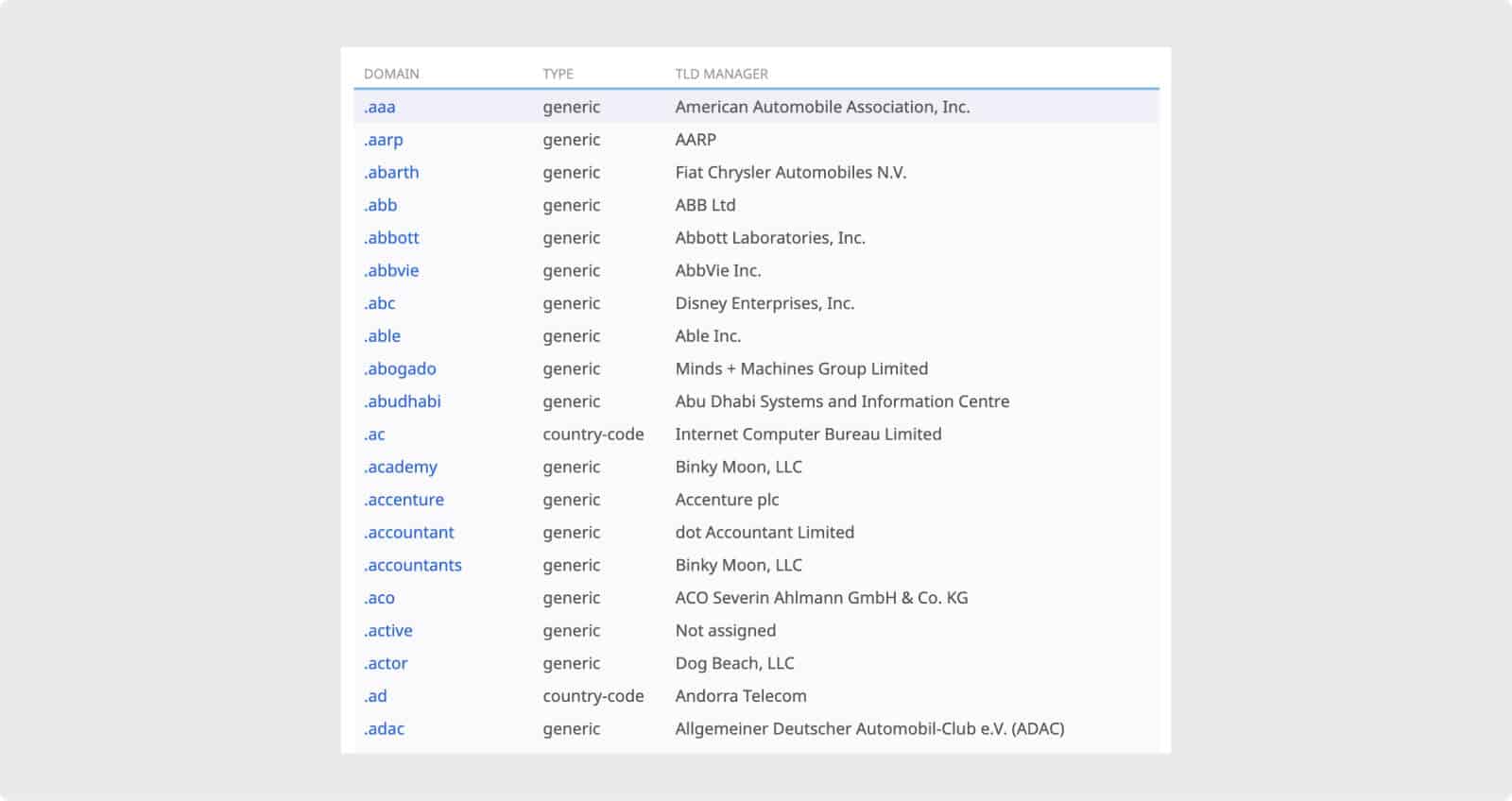
Task: Select 'ACO Severin Ahlmann GmbH & Co. KG'
Action: (x=821, y=598)
